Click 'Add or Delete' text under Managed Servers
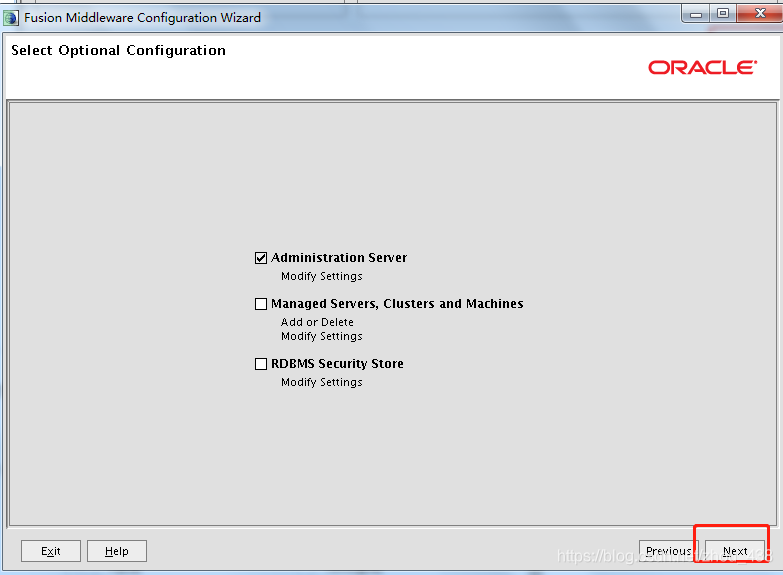 (317, 322)
